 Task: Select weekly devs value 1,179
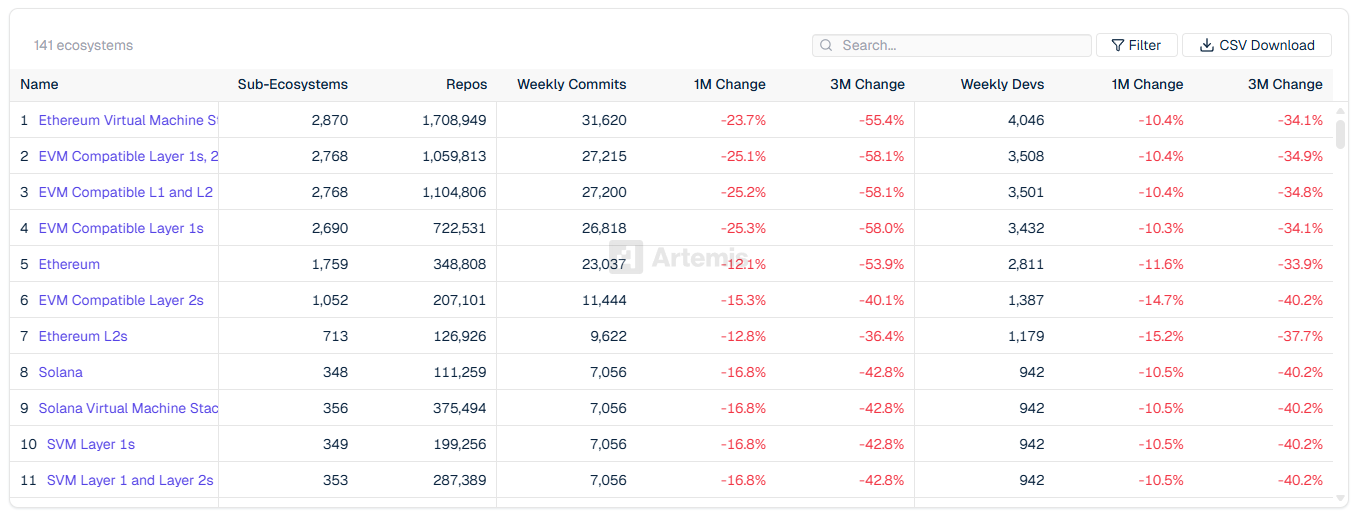click(1027, 336)
